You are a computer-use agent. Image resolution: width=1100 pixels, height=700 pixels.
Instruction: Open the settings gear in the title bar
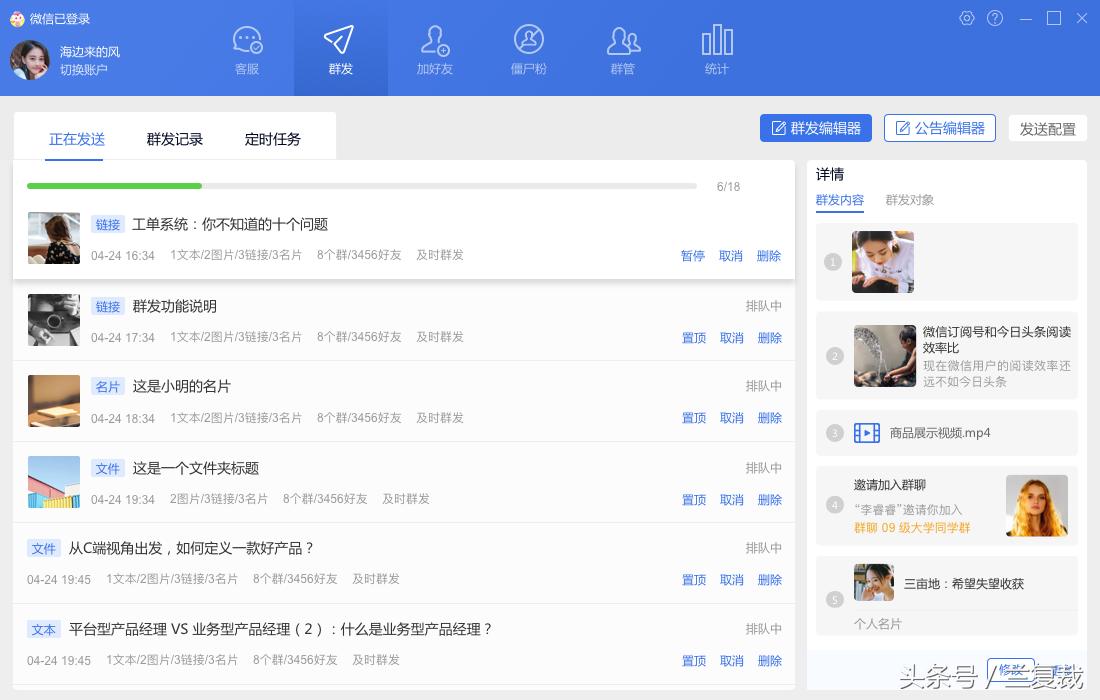pos(966,18)
